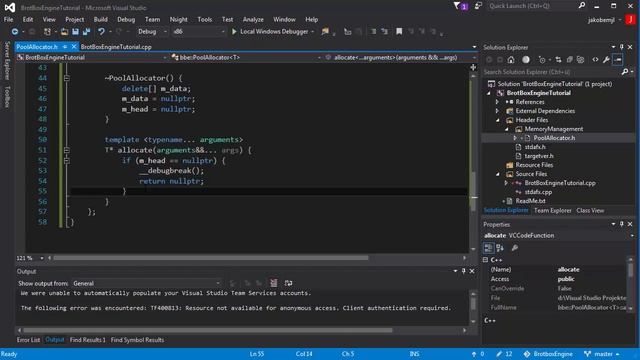The height and width of the screenshot is (360, 640).
Task: Collapse the Source Files folder
Action: 497,174
